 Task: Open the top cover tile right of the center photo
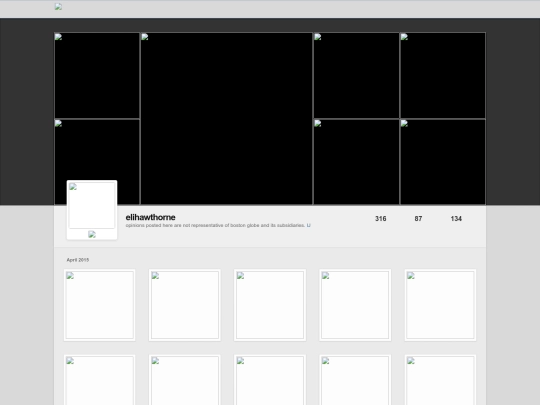tap(356, 75)
